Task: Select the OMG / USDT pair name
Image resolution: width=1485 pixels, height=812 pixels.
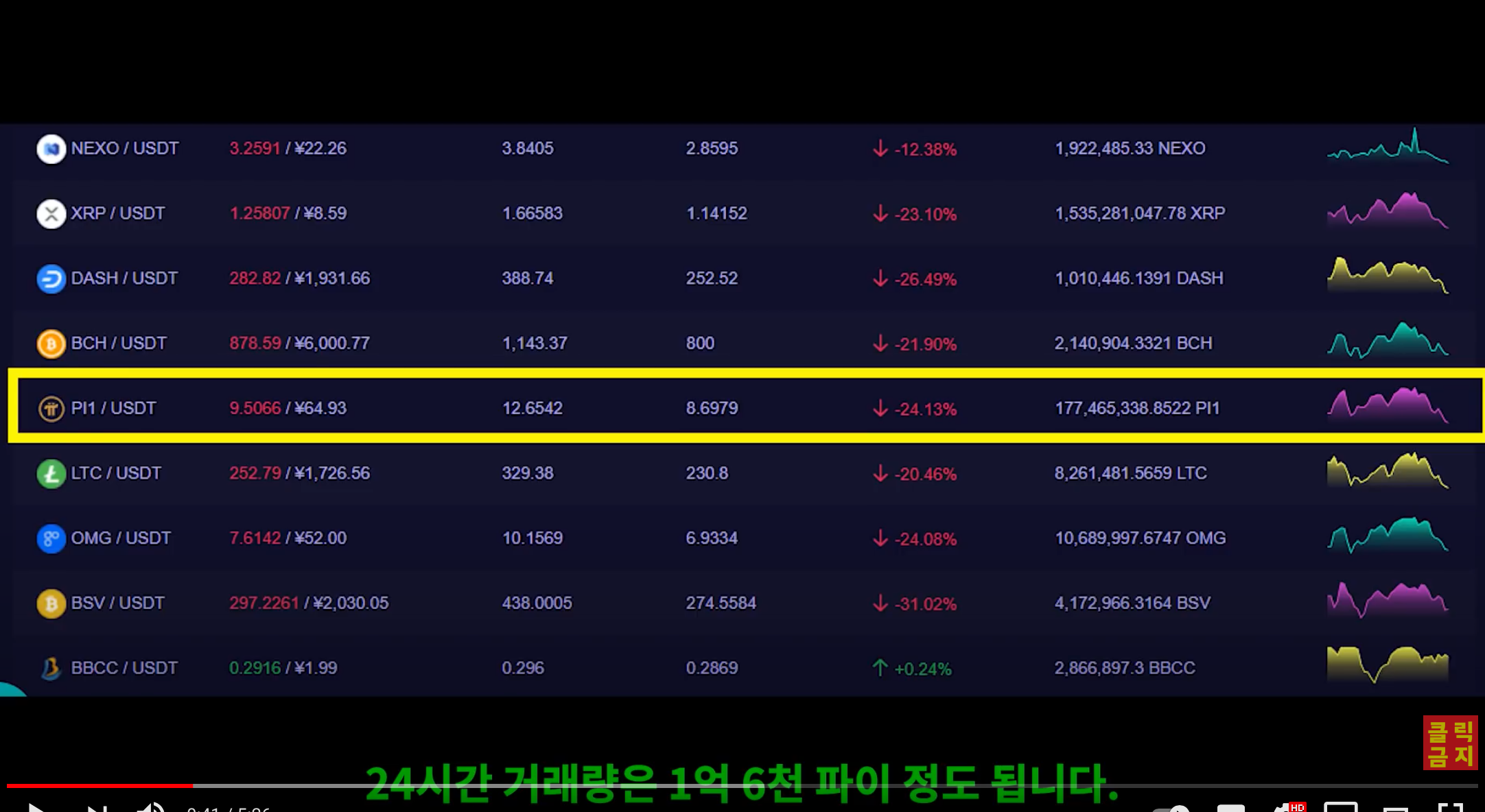Action: 121,538
